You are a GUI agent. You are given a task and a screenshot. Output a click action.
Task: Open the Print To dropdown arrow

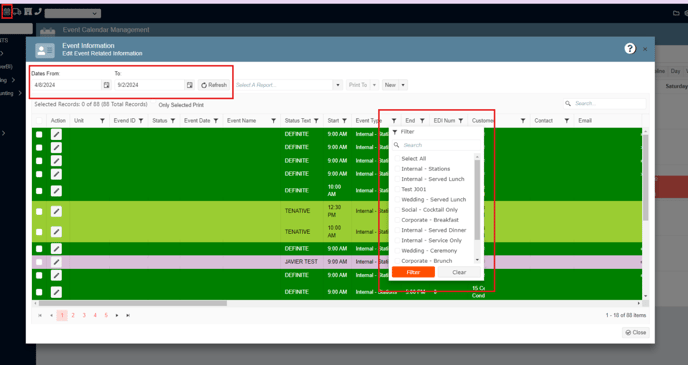click(x=374, y=85)
